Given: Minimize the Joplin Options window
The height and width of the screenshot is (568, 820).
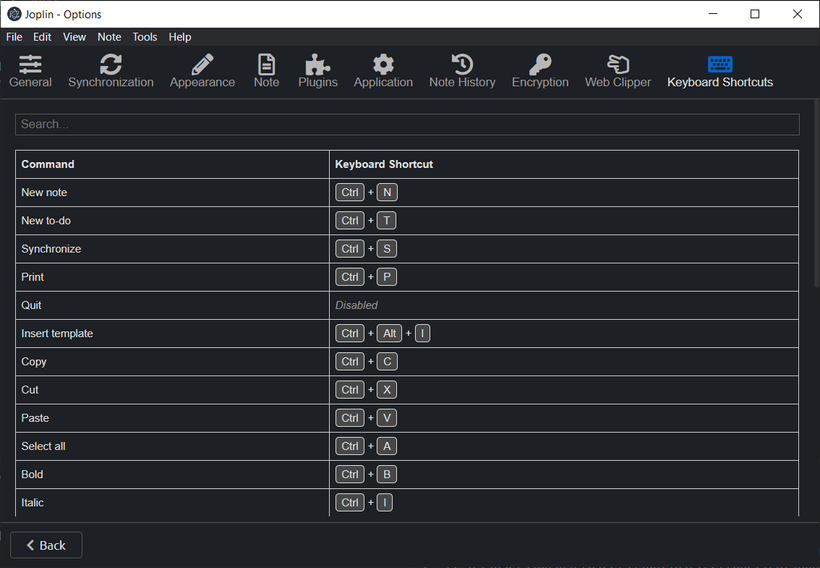Looking at the screenshot, I should click(x=713, y=14).
